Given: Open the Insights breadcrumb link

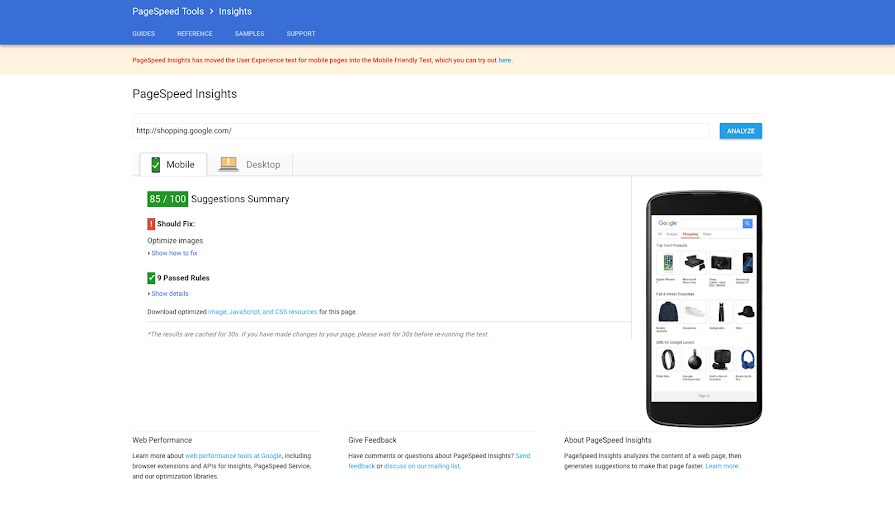Looking at the screenshot, I should [x=235, y=11].
